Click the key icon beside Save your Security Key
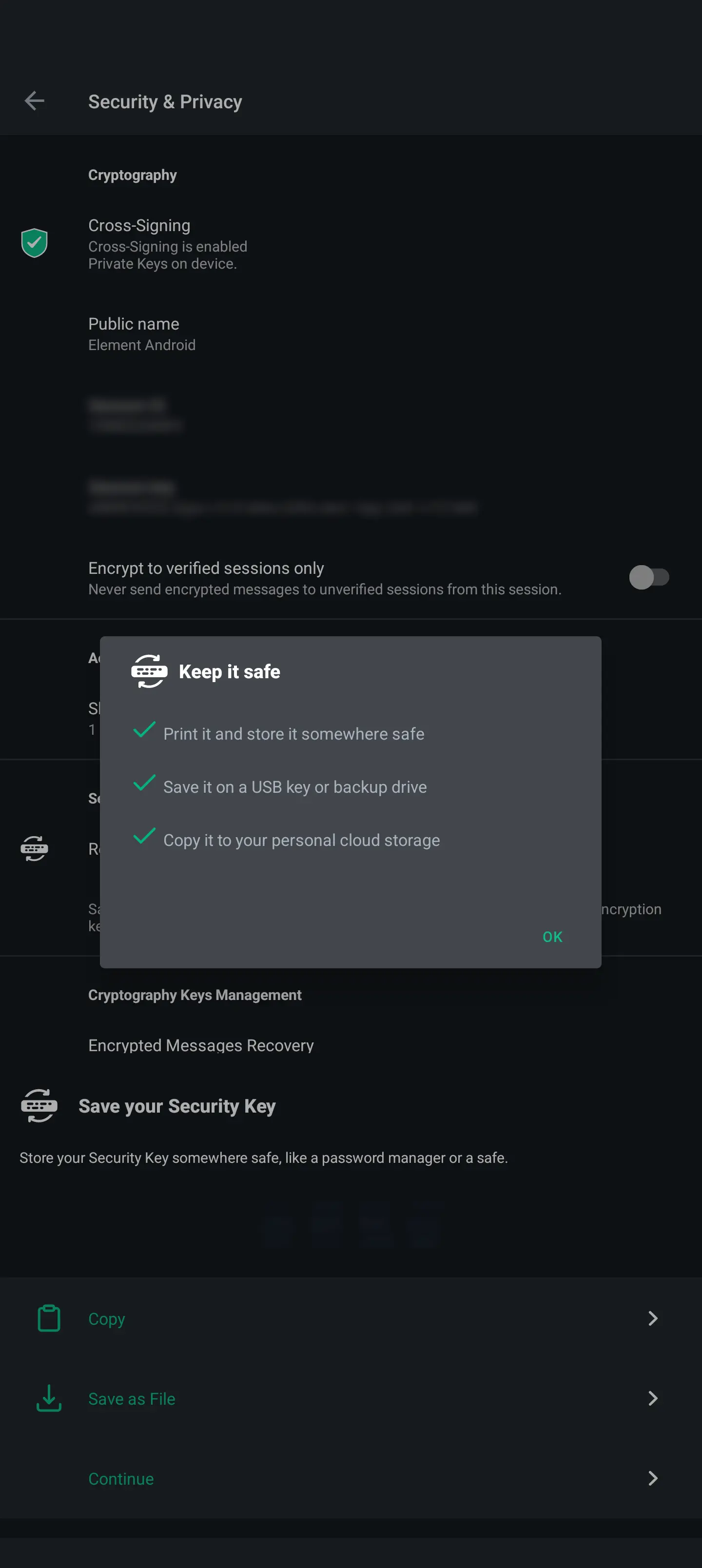Screen dimensions: 702x1568 pyautogui.click(x=39, y=1105)
